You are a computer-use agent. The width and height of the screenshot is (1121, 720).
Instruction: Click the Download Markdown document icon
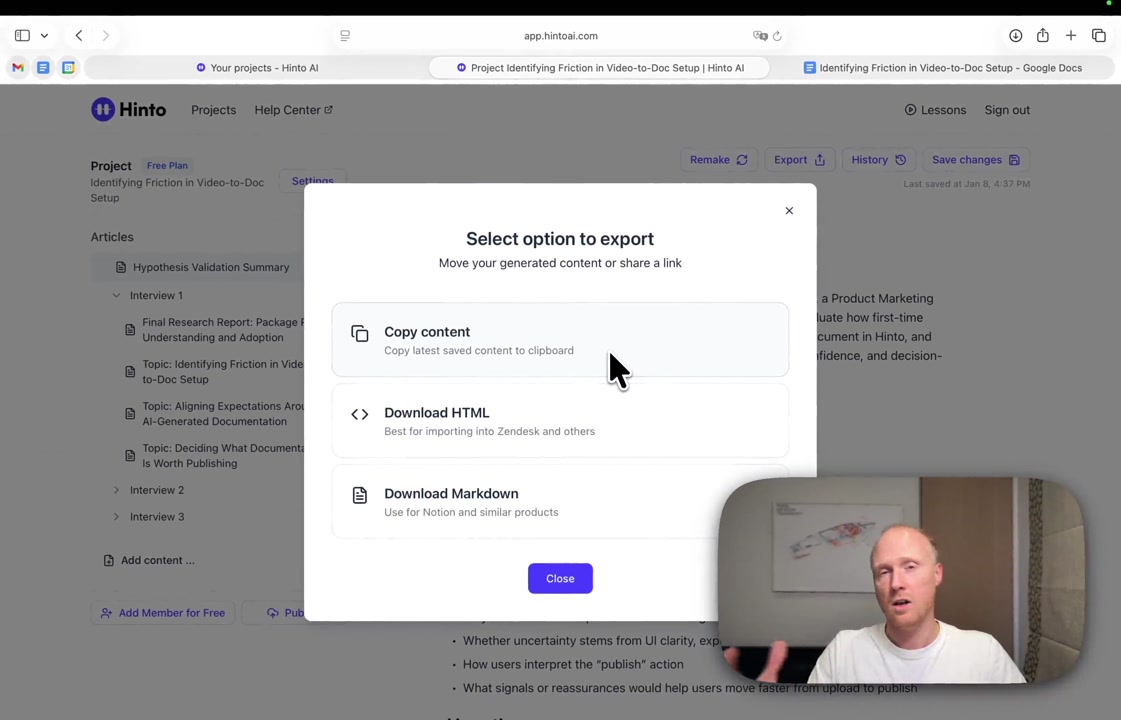click(x=360, y=495)
